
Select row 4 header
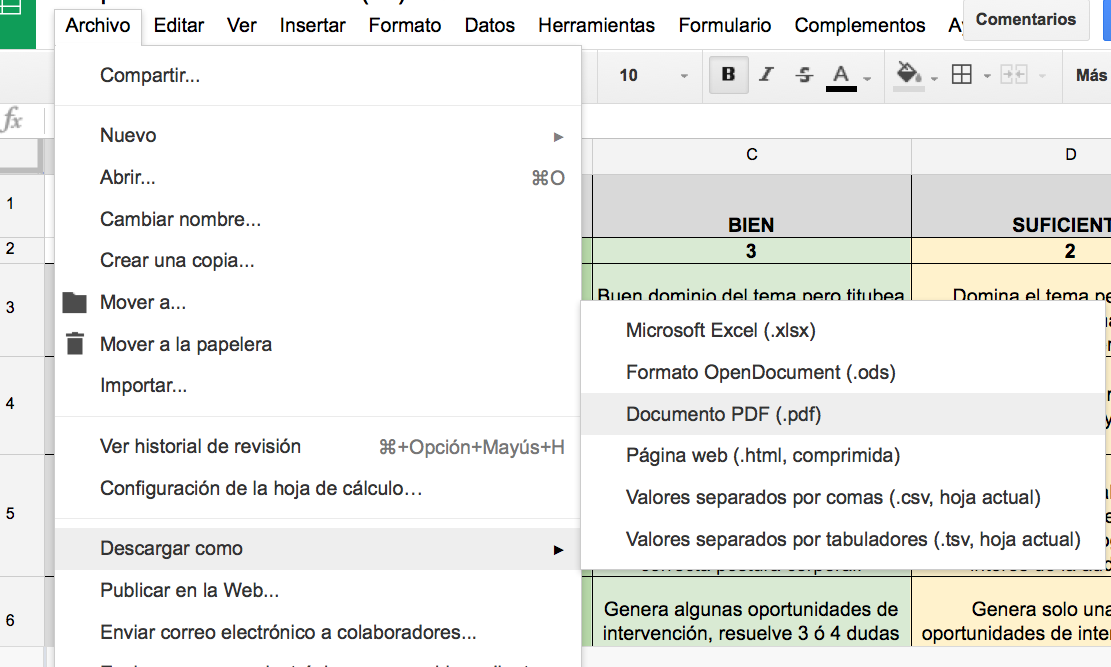pos(22,405)
